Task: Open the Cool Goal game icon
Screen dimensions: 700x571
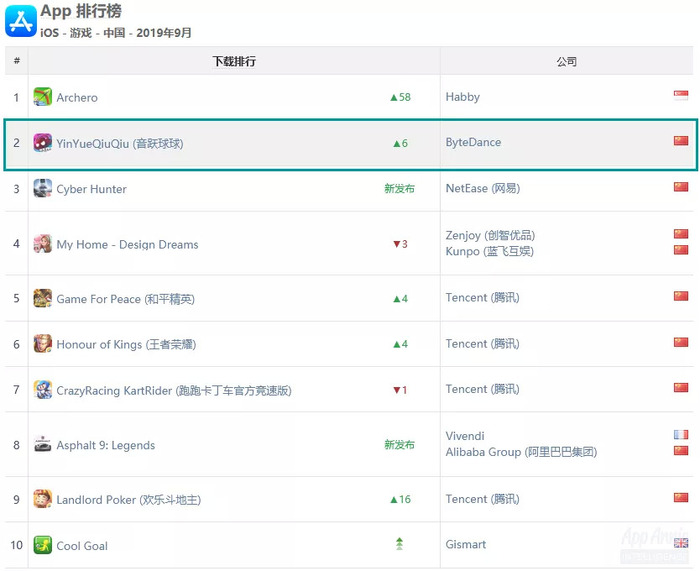Action: pos(42,545)
